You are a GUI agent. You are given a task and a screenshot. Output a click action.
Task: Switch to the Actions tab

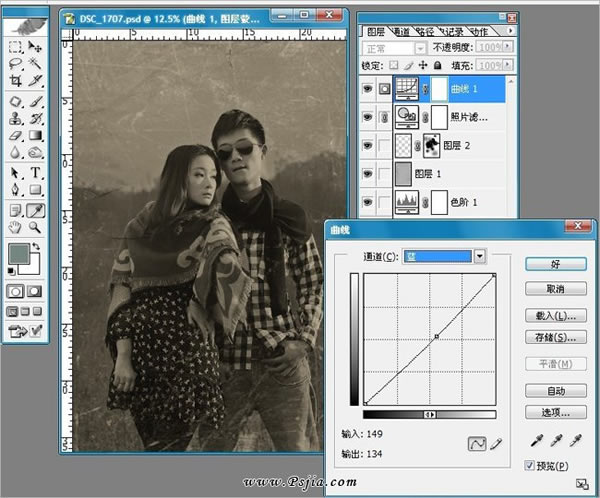pos(480,31)
